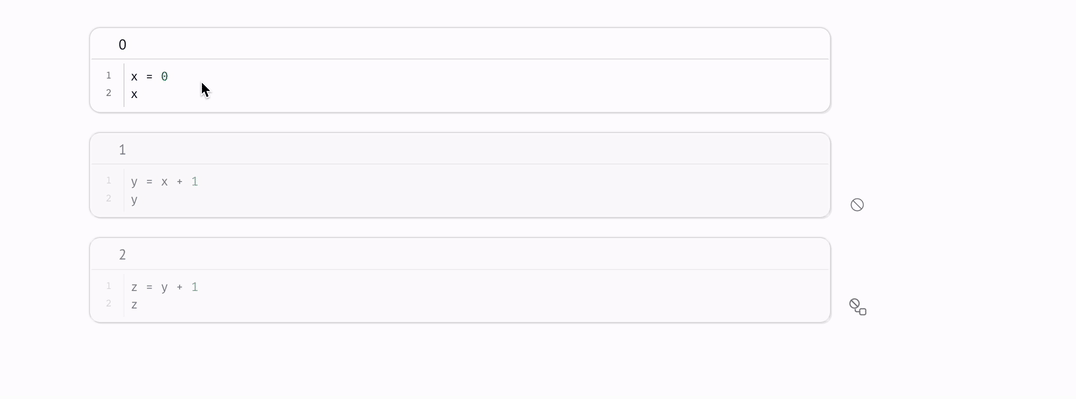Click the output value 2 of the third cell
The image size is (1076, 399).
[122, 255]
